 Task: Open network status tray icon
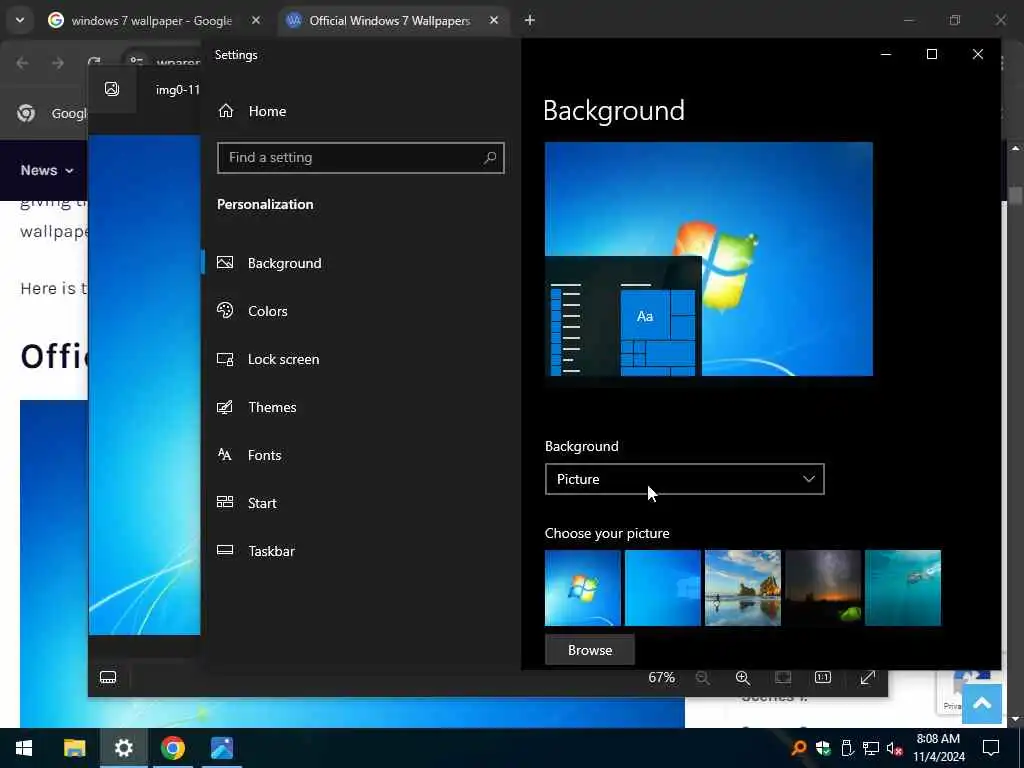pyautogui.click(x=871, y=748)
